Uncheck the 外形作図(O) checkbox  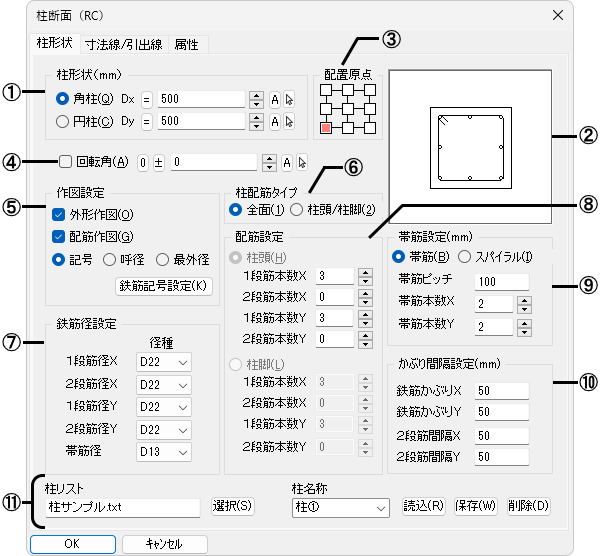[59, 214]
